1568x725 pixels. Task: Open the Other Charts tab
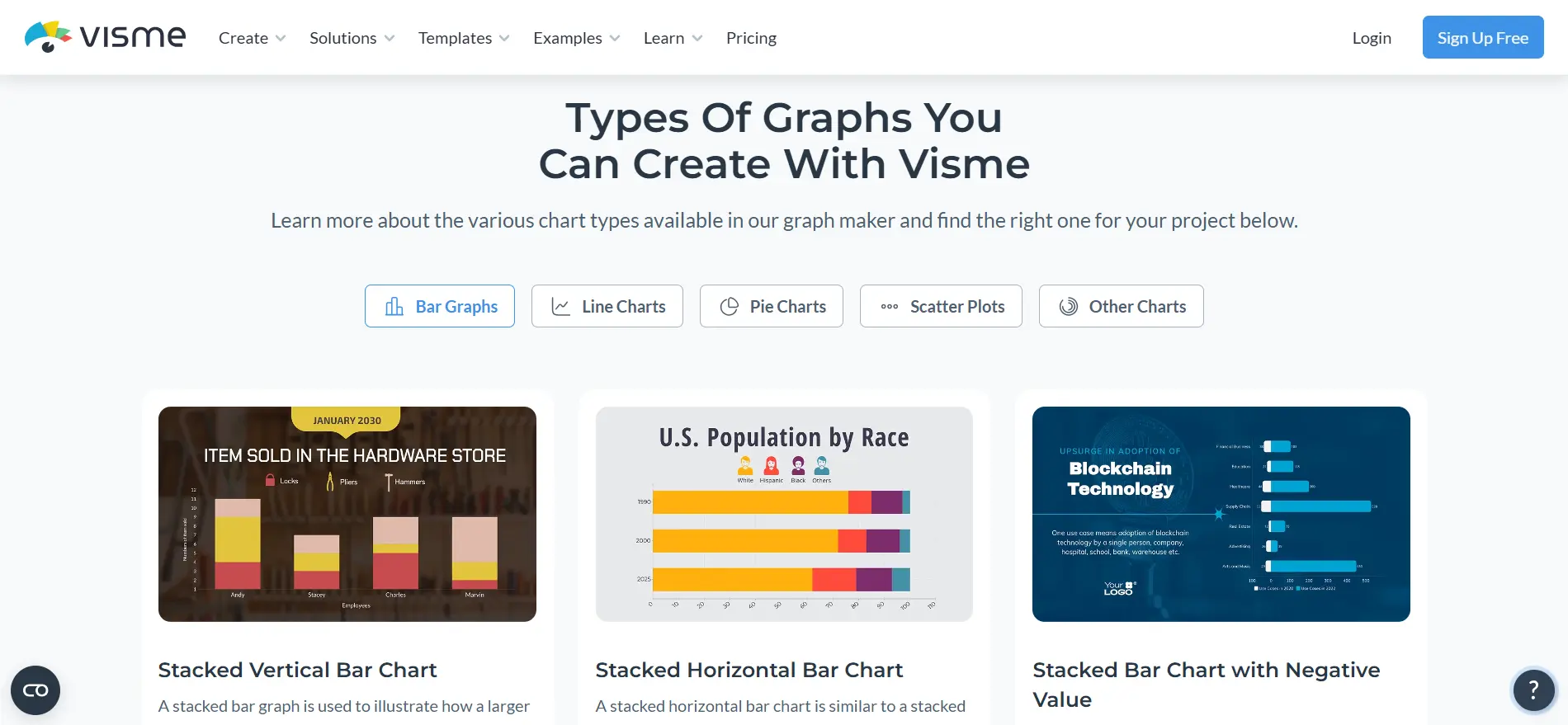click(1122, 306)
